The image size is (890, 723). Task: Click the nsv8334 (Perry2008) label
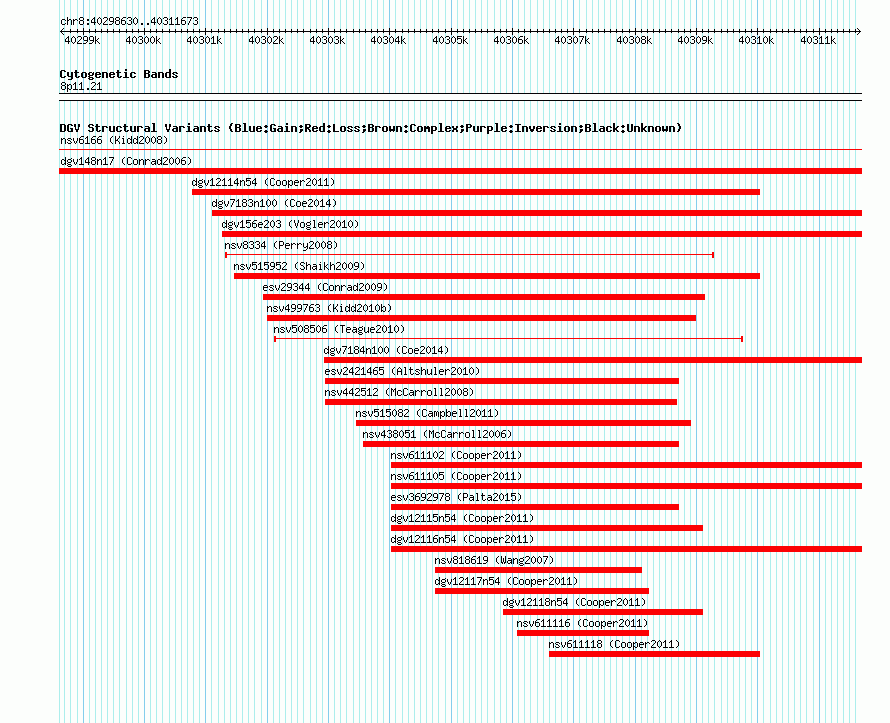[x=281, y=245]
